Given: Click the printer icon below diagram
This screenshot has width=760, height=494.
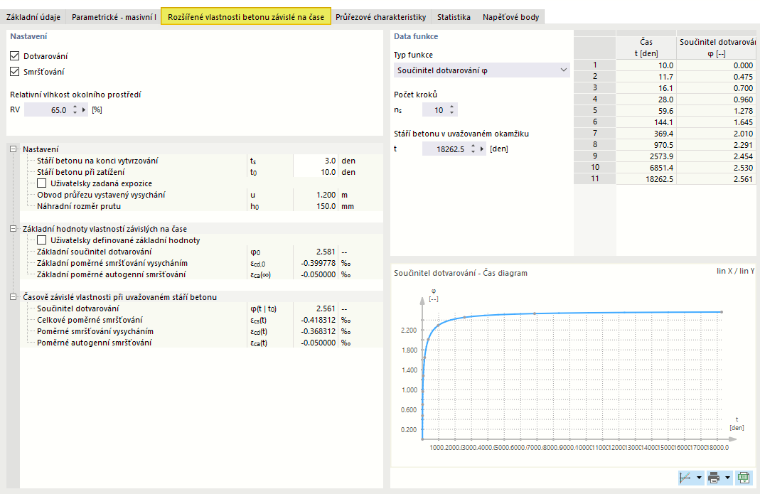Looking at the screenshot, I should pyautogui.click(x=713, y=478).
